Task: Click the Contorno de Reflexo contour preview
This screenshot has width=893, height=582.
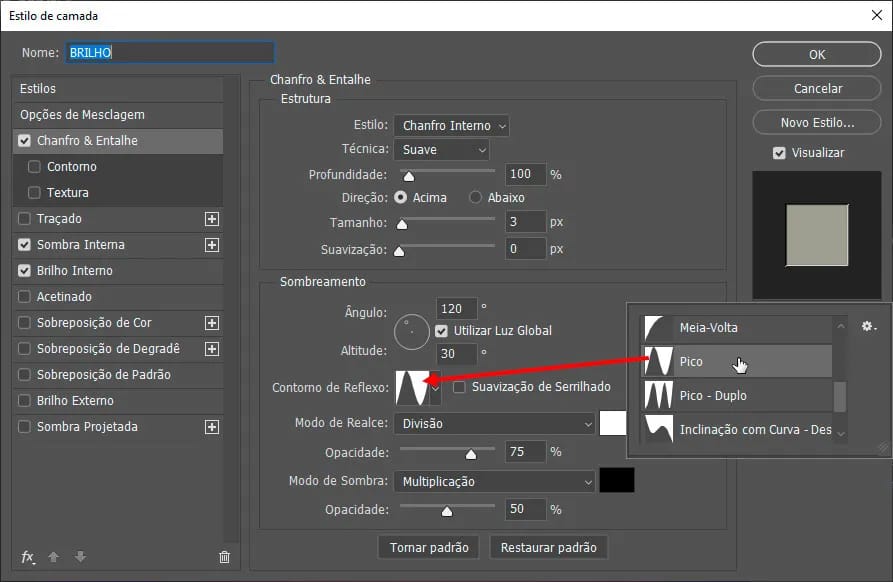Action: (412, 388)
